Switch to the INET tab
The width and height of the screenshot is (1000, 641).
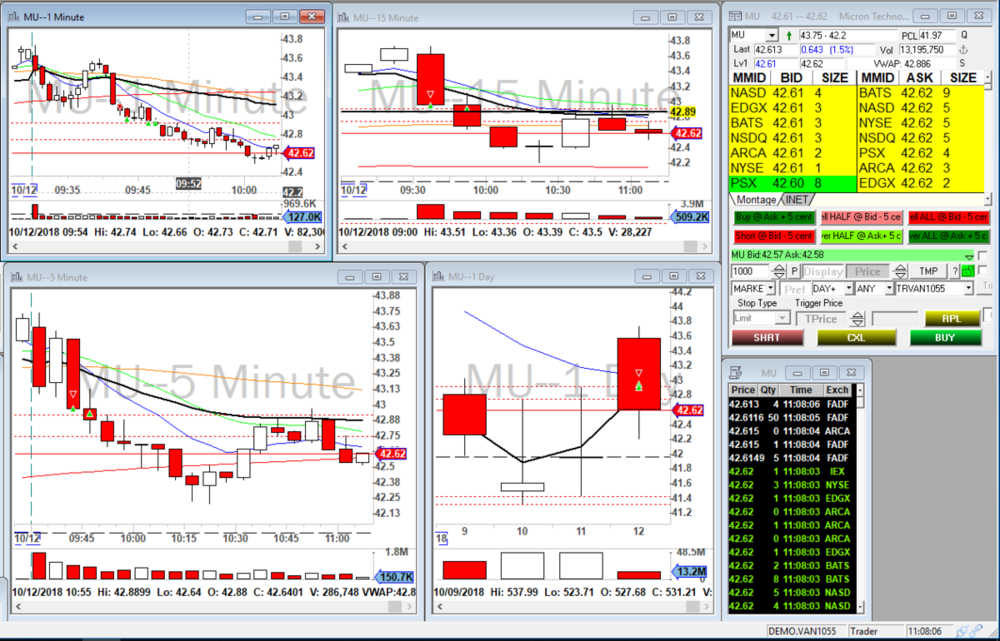[799, 198]
